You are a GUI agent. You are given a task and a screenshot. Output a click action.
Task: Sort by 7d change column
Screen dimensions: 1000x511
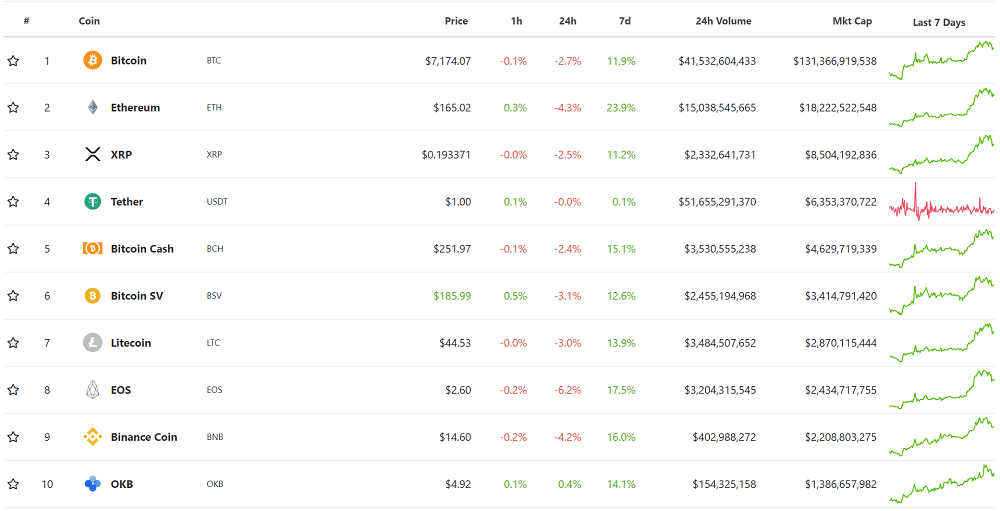[625, 21]
